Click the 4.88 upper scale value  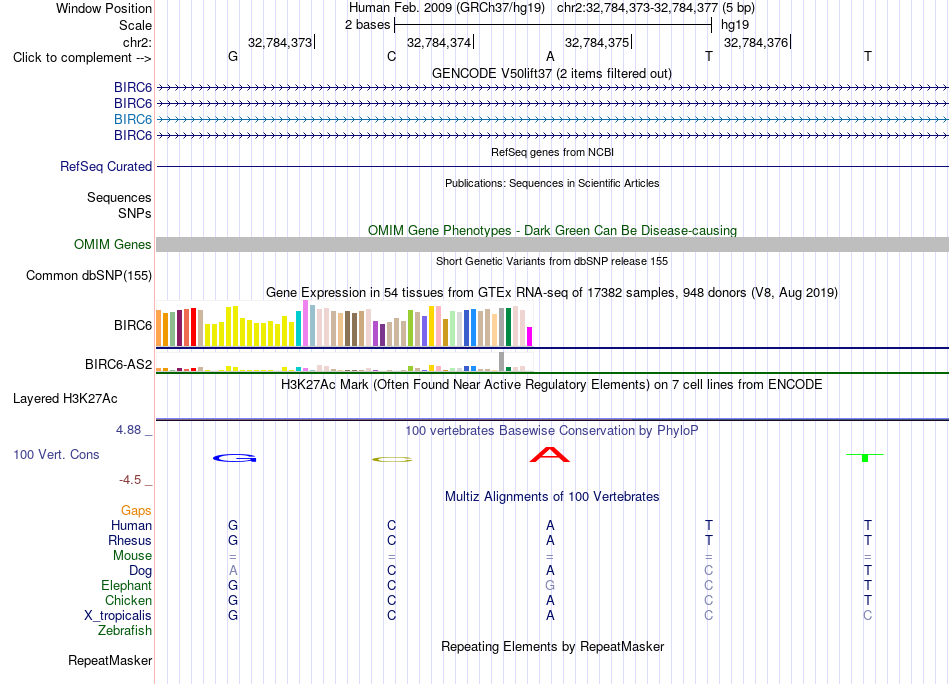pos(128,430)
